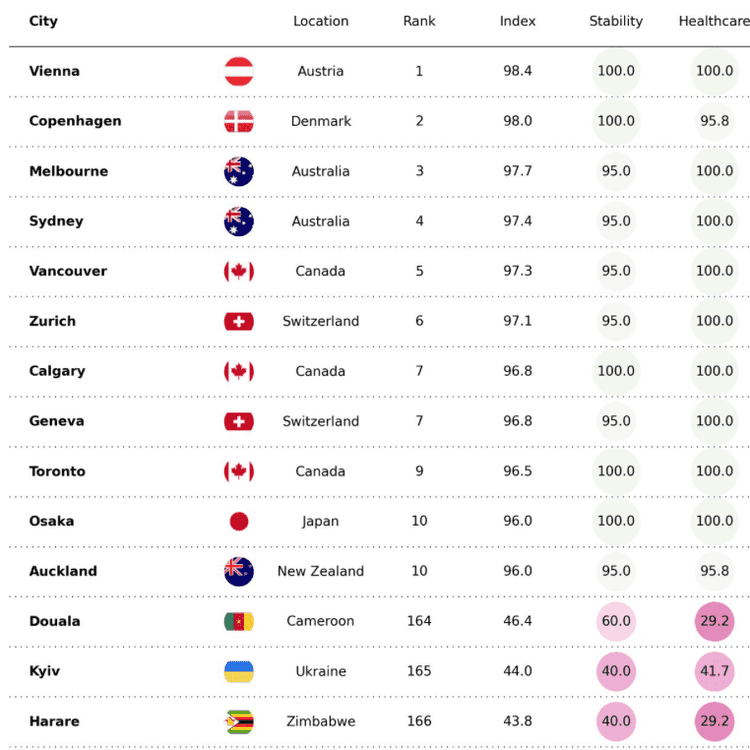Click the Austria flag icon beside Vienna
Image resolution: width=750 pixels, height=750 pixels.
[x=239, y=71]
